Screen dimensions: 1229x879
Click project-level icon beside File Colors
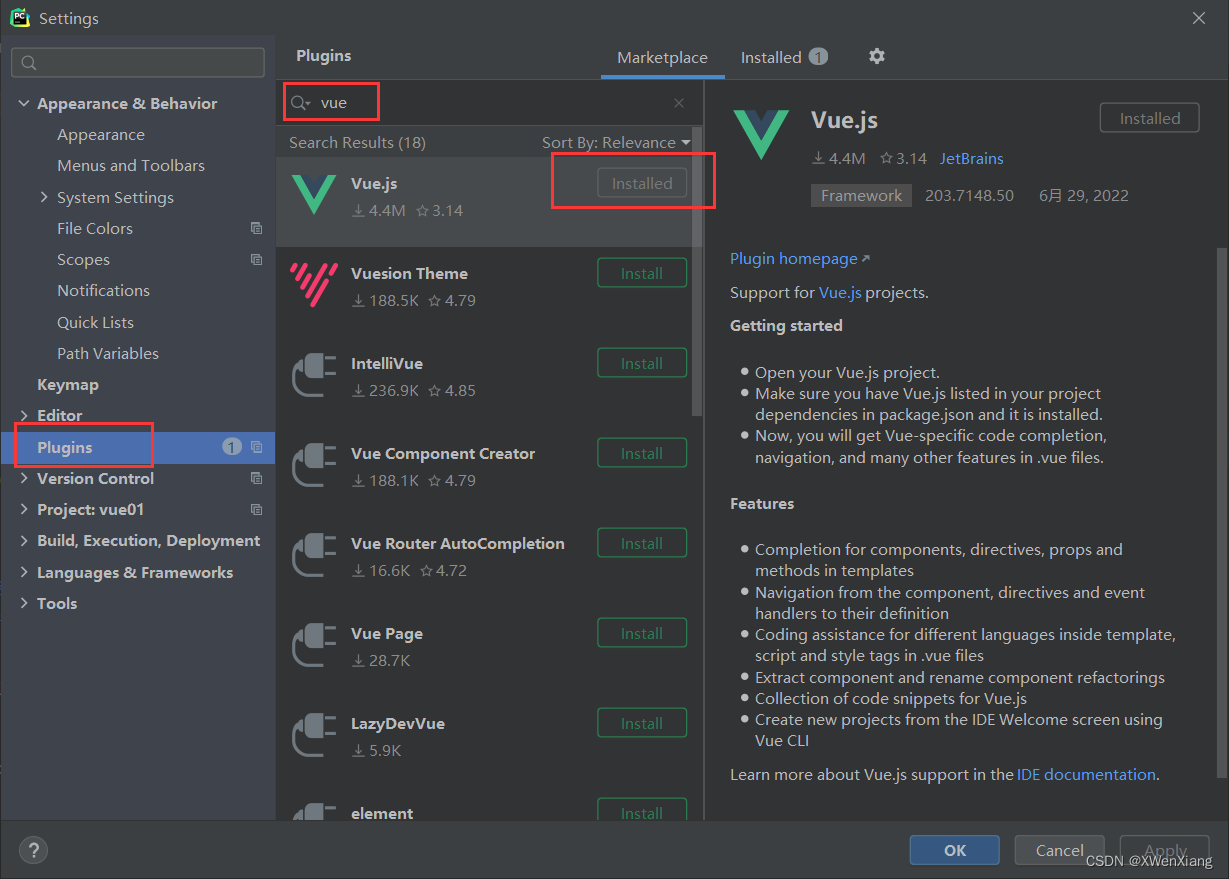[x=256, y=228]
